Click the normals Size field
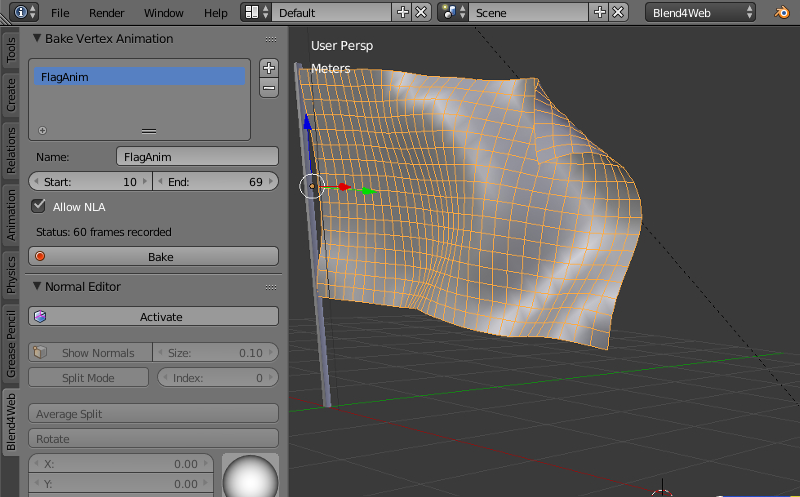This screenshot has width=800, height=497. 216,353
